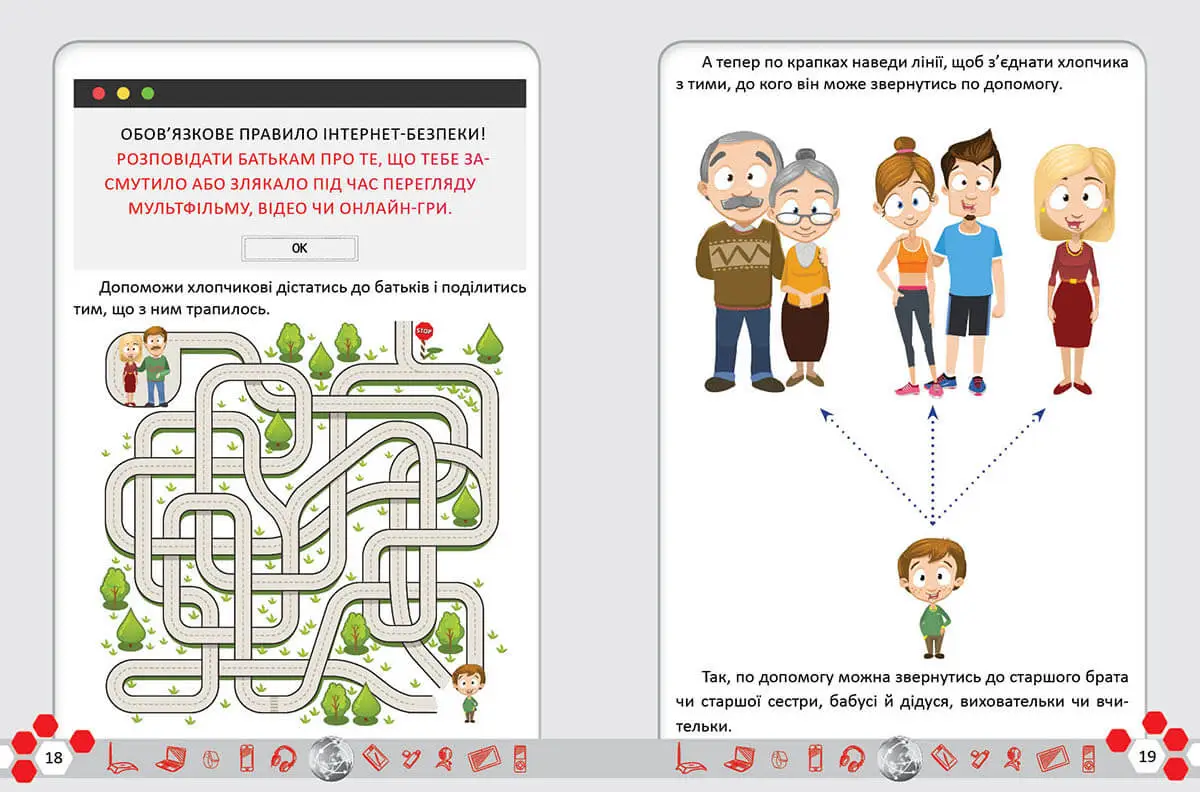Select the laptop icon on page 18
Screen dimensions: 1200x792
tap(169, 758)
